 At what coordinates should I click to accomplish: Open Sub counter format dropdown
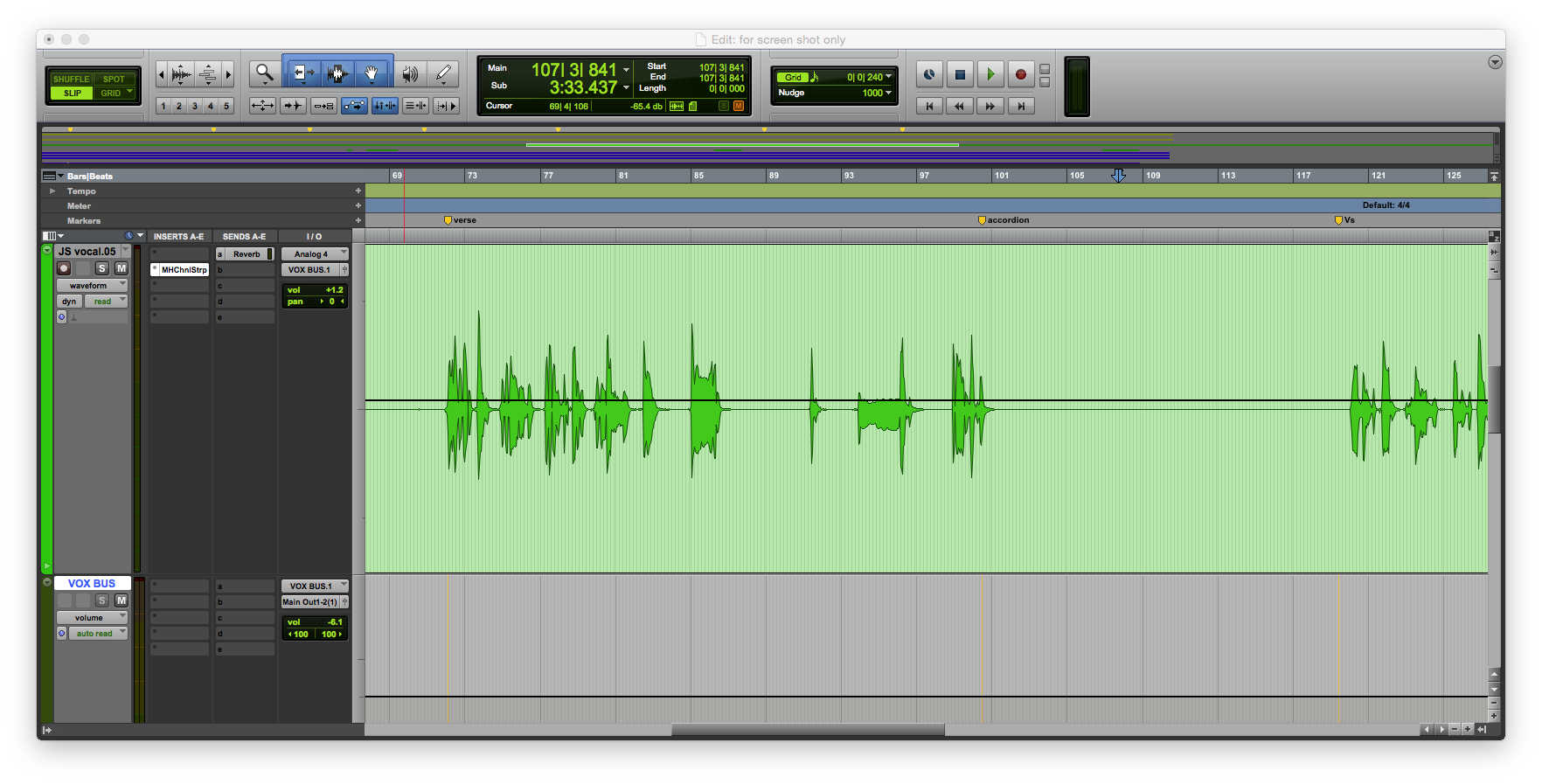(627, 87)
